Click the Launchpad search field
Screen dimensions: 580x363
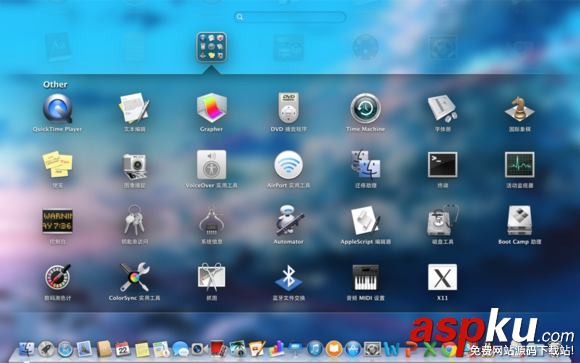290,17
